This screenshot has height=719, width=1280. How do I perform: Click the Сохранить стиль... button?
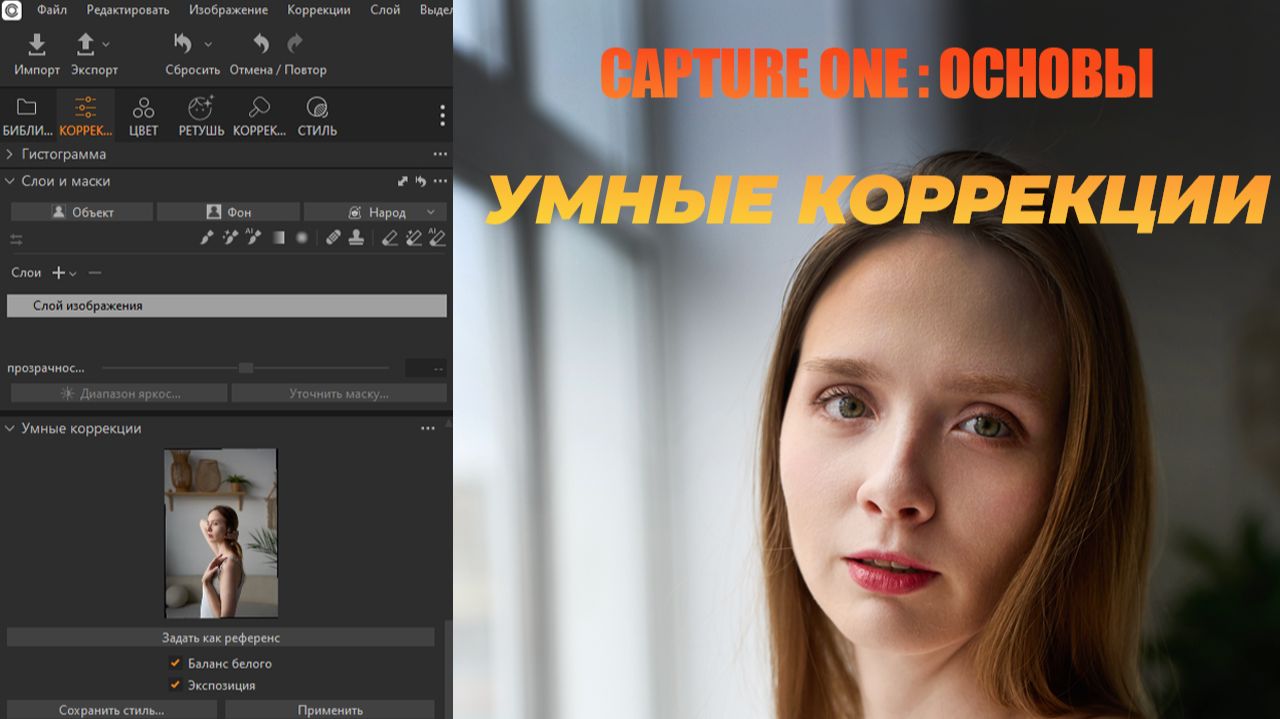[x=112, y=709]
